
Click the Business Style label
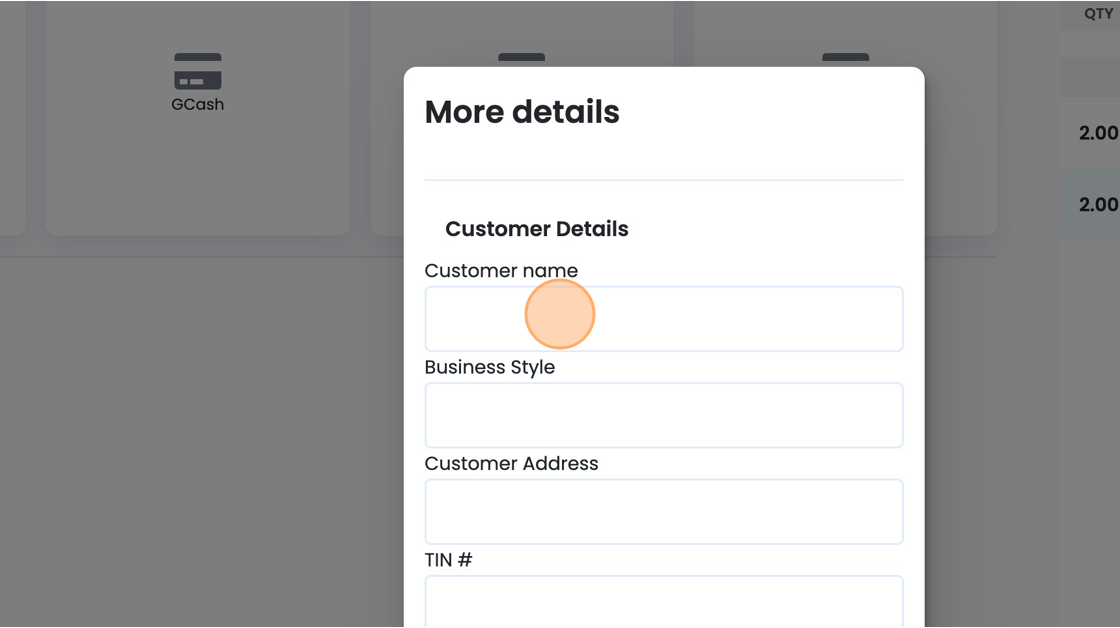(x=489, y=367)
